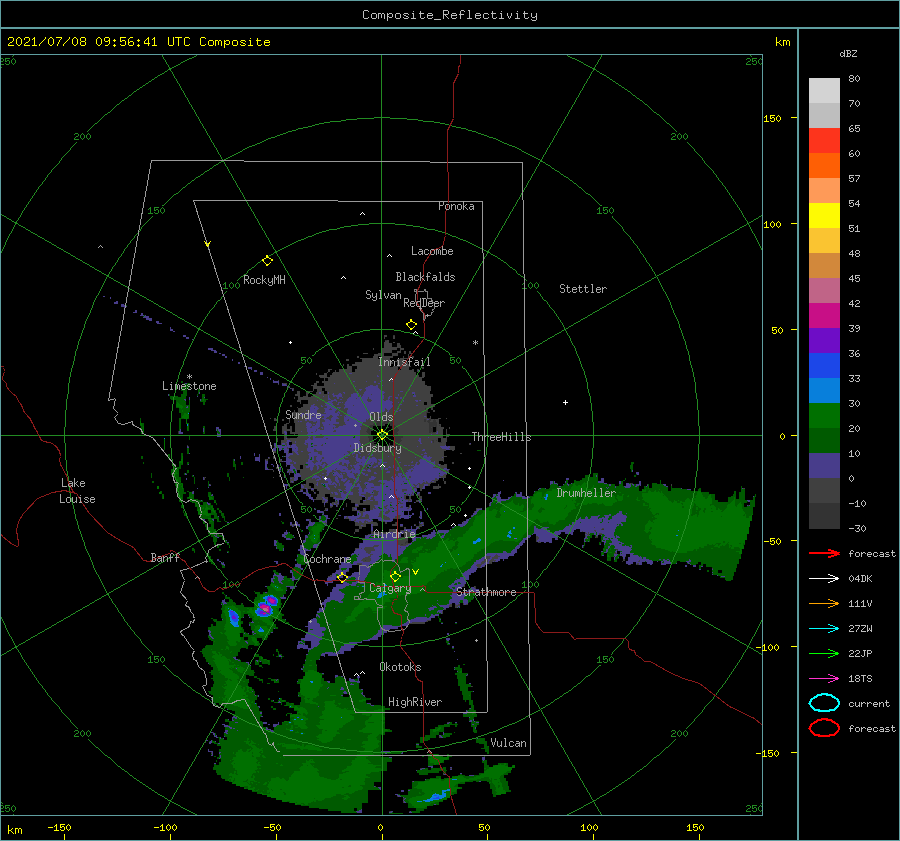Click the yellow diamond marker inside Calgary

pos(395,576)
